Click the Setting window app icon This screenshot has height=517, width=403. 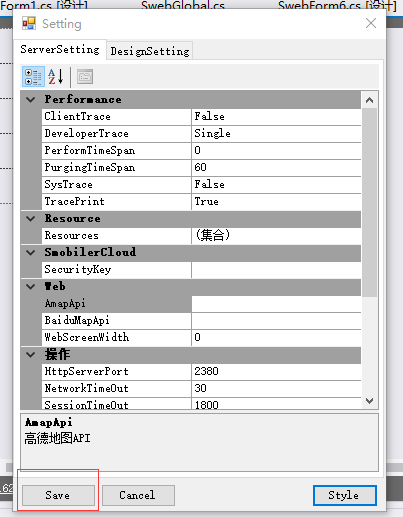tap(29, 23)
